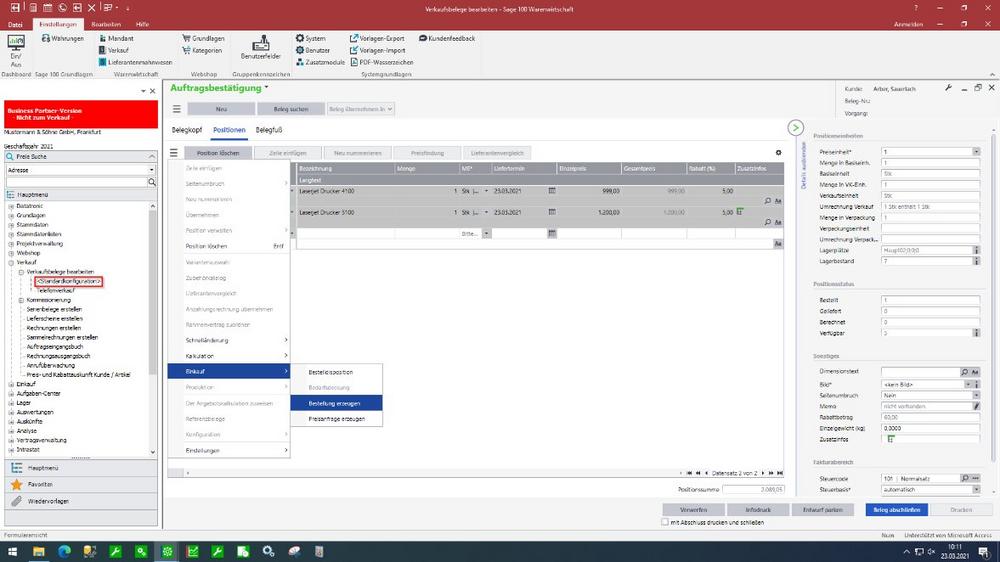This screenshot has width=1000, height=562.
Task: Open Benutzerfelder in the ribbon
Action: [x=260, y=49]
